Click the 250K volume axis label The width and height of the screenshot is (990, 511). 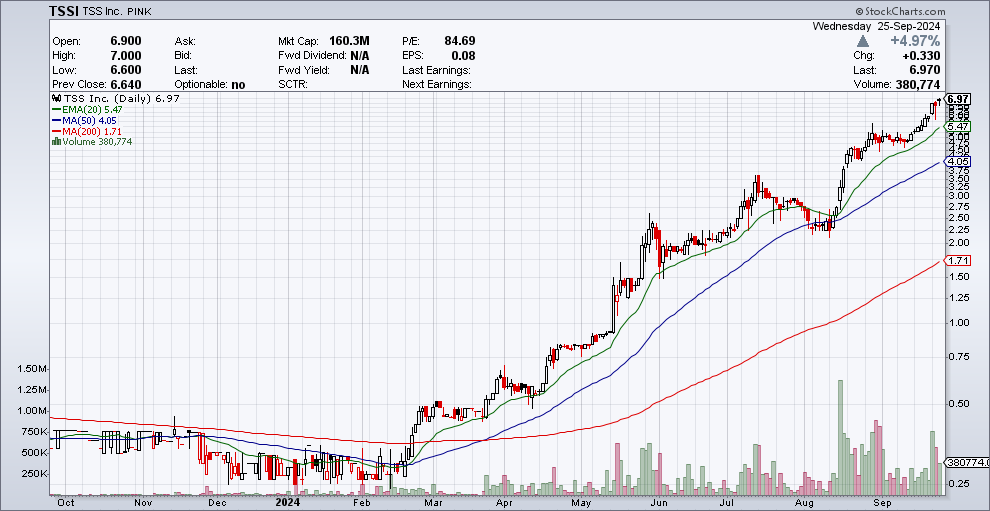click(35, 474)
